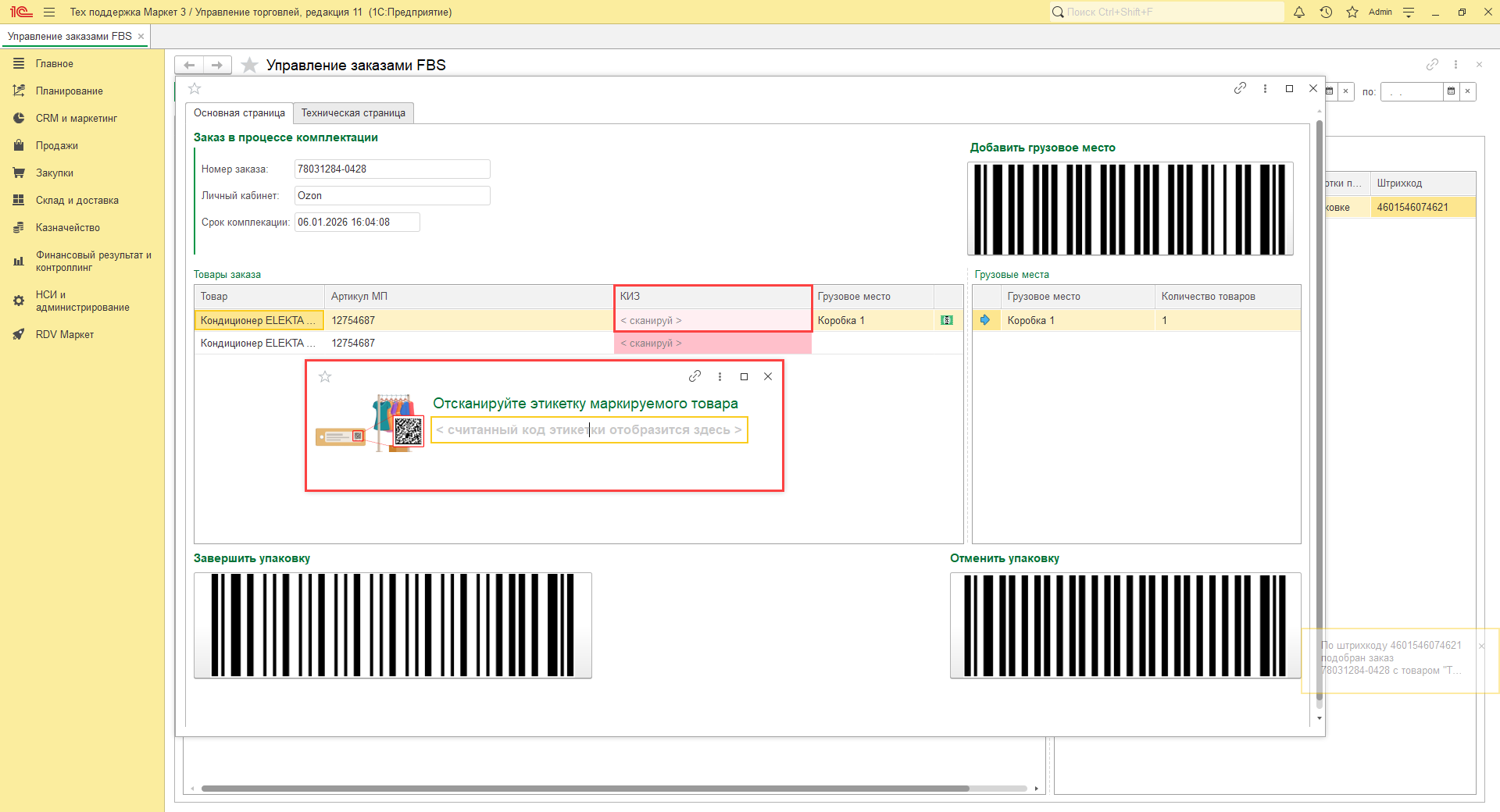
Task: Click the horizontal scrollbar at bottom
Action: click(584, 789)
